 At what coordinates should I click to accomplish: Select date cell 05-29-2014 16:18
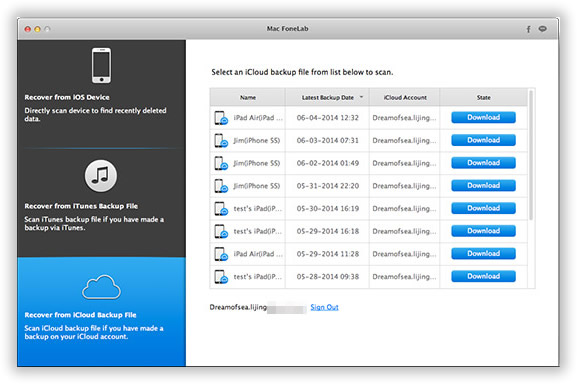(x=328, y=232)
